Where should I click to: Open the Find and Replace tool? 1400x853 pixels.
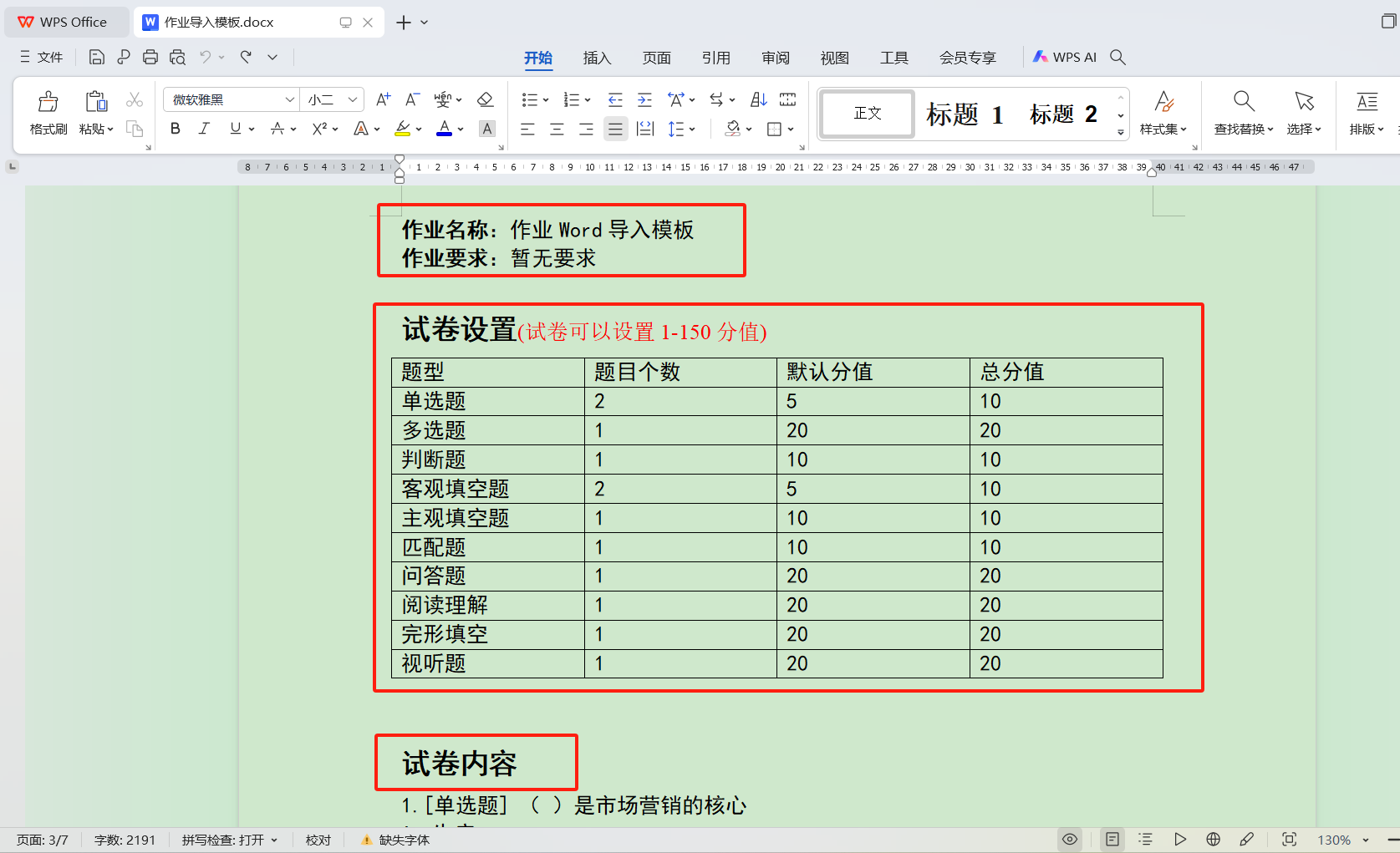pos(1243,113)
